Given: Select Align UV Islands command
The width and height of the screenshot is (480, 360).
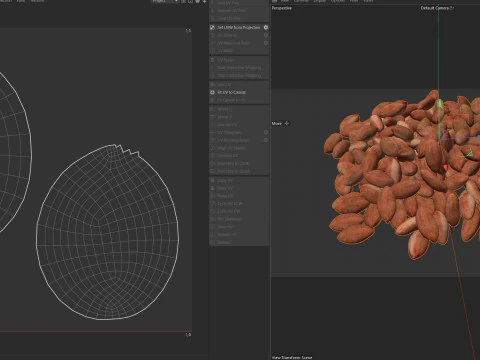Looking at the screenshot, I should click(231, 148).
